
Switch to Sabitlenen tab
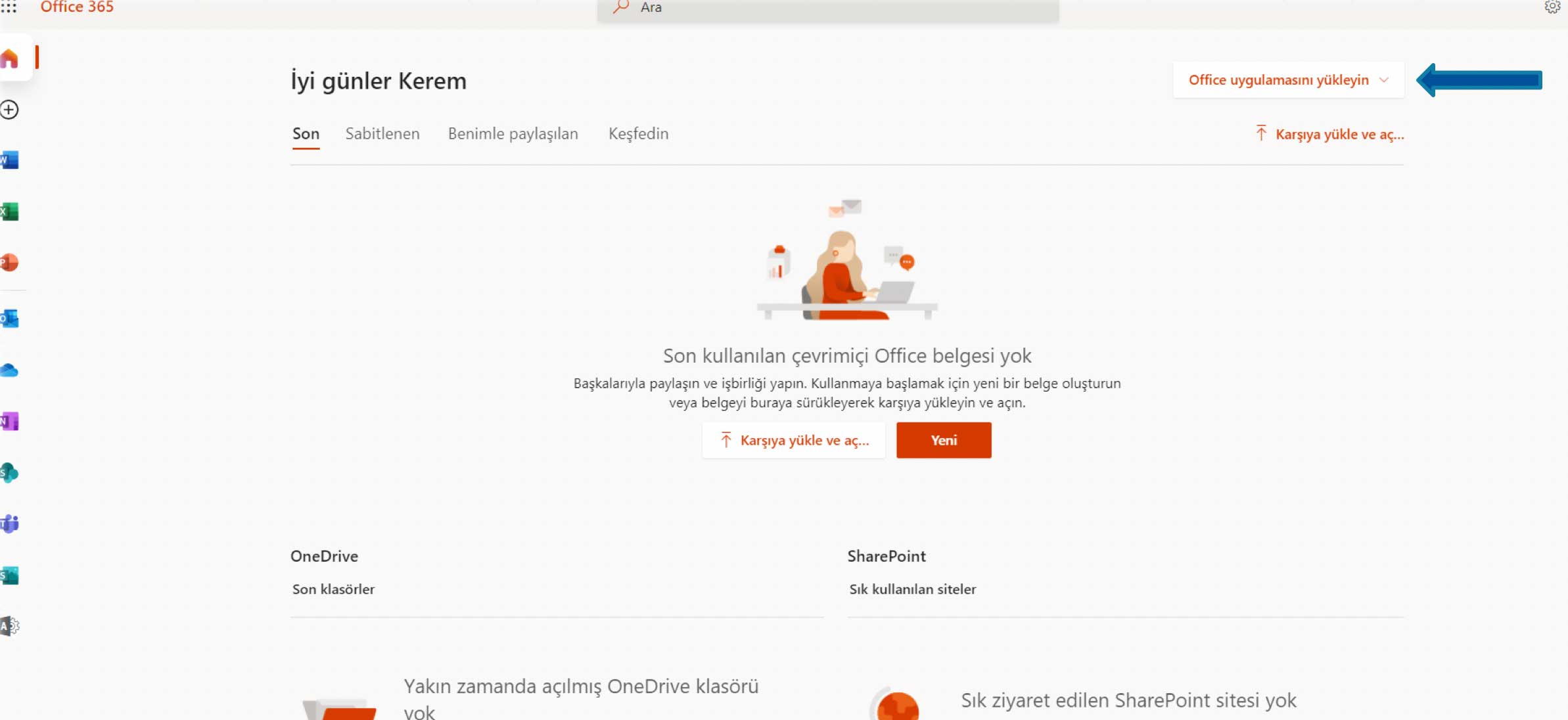[x=382, y=134]
